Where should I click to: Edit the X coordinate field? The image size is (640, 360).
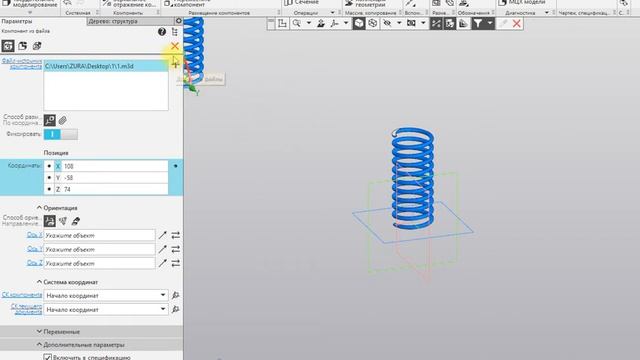[x=114, y=166]
